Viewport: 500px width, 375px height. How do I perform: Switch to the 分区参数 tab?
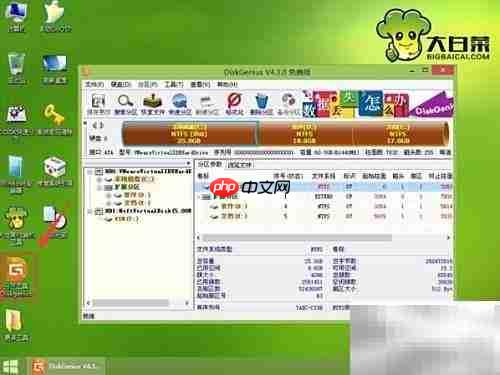point(210,164)
